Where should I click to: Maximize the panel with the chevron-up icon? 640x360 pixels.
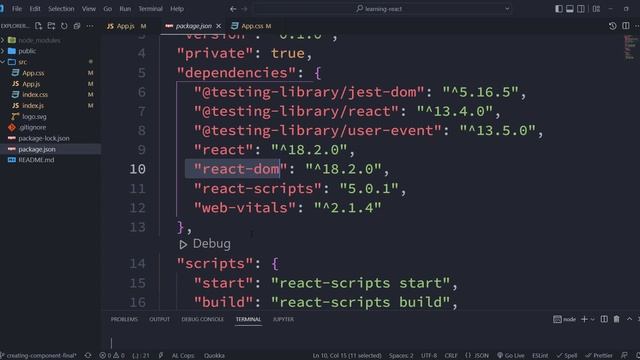[x=629, y=319]
